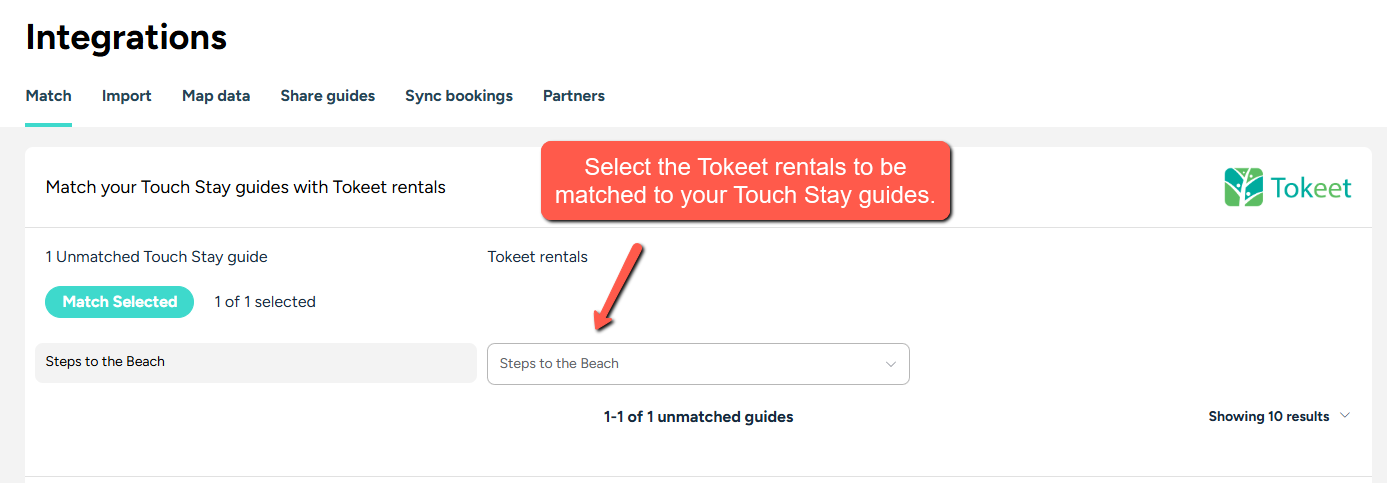
Task: Click the red arrow annotation
Action: click(617, 287)
